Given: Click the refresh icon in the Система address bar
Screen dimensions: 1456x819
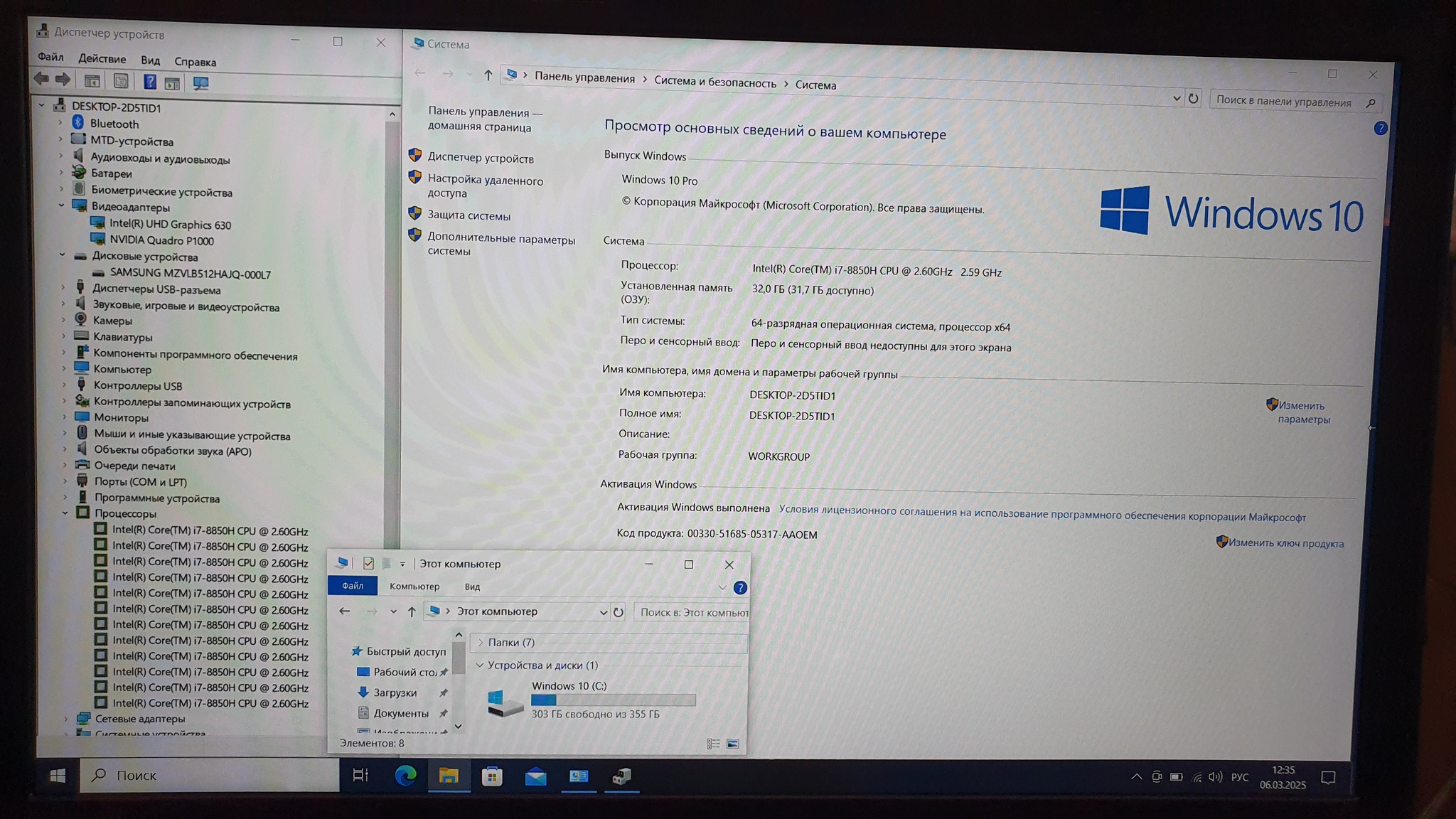Looking at the screenshot, I should coord(1193,99).
